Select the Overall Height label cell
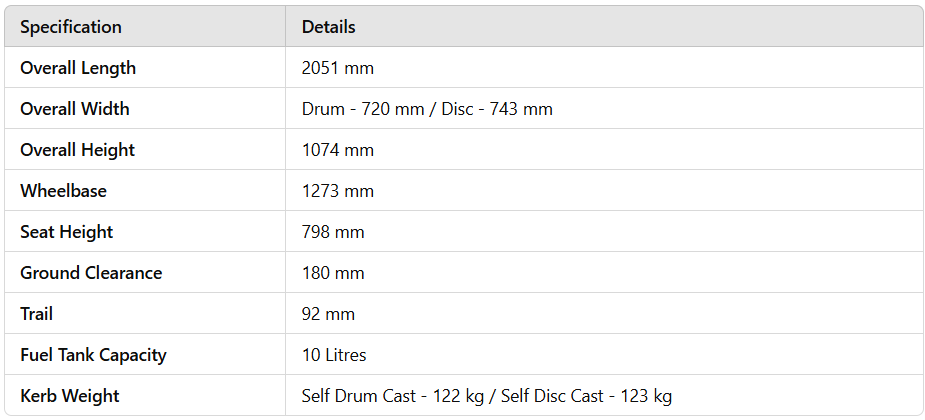 (x=78, y=150)
